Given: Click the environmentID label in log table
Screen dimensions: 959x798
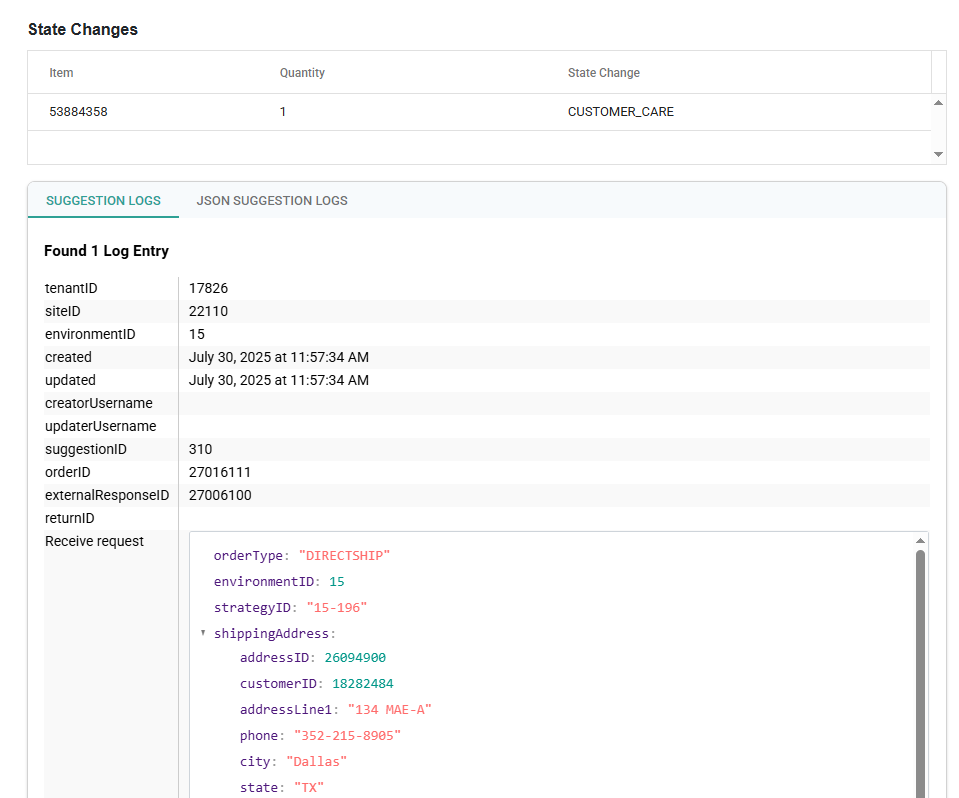Looking at the screenshot, I should (x=90, y=334).
